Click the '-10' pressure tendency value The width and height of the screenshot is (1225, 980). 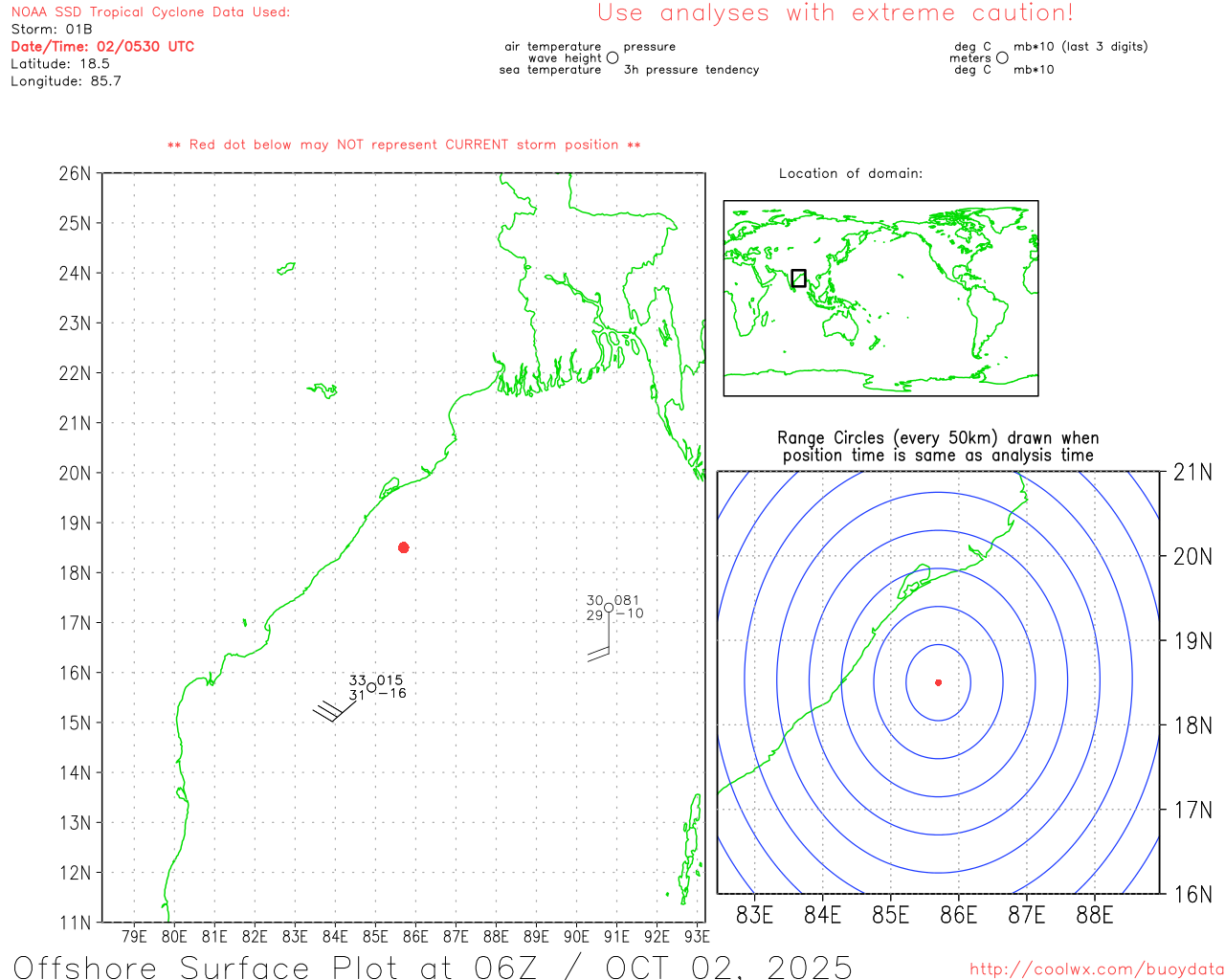(x=630, y=613)
